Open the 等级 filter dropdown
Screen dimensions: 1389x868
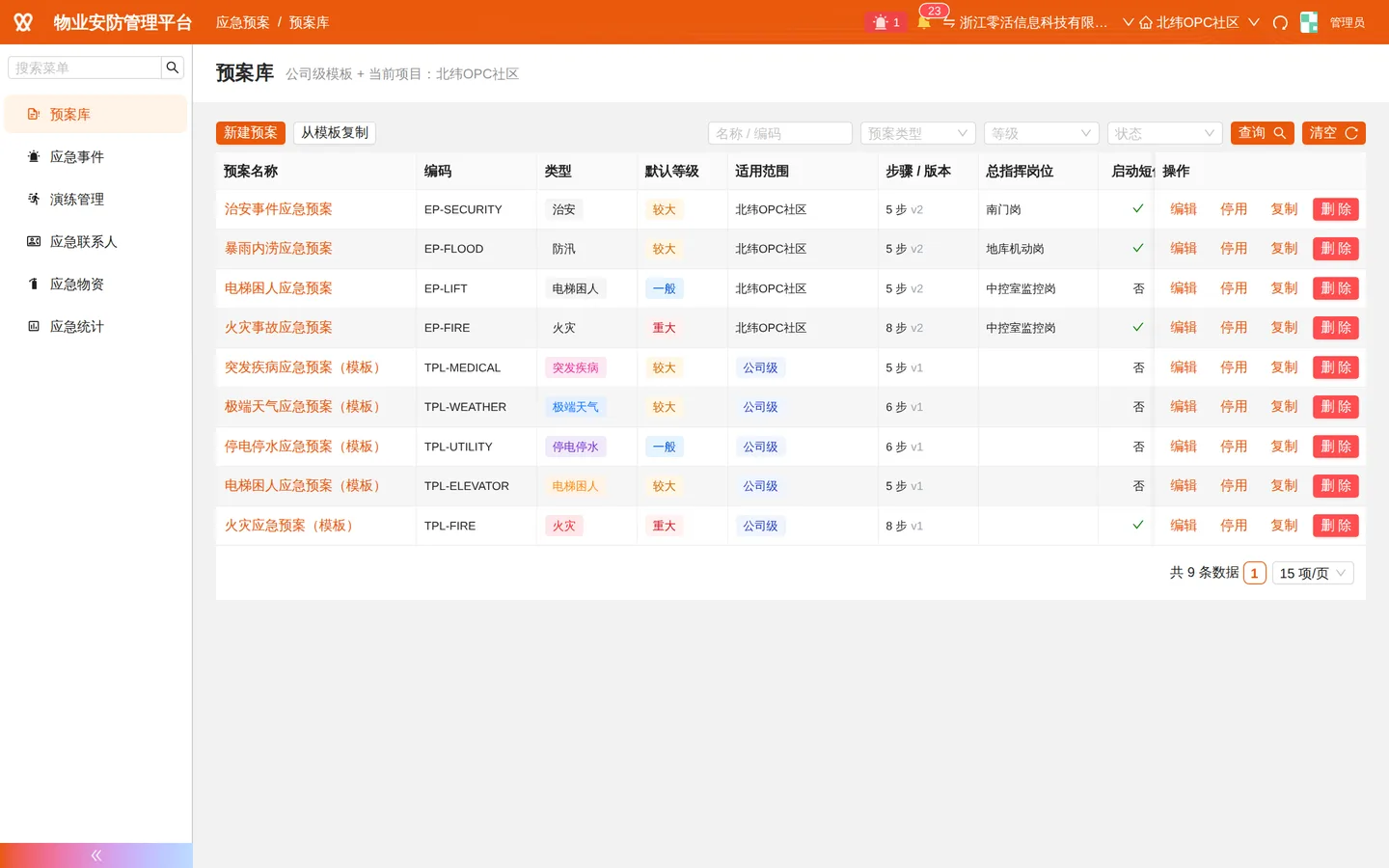[1042, 133]
